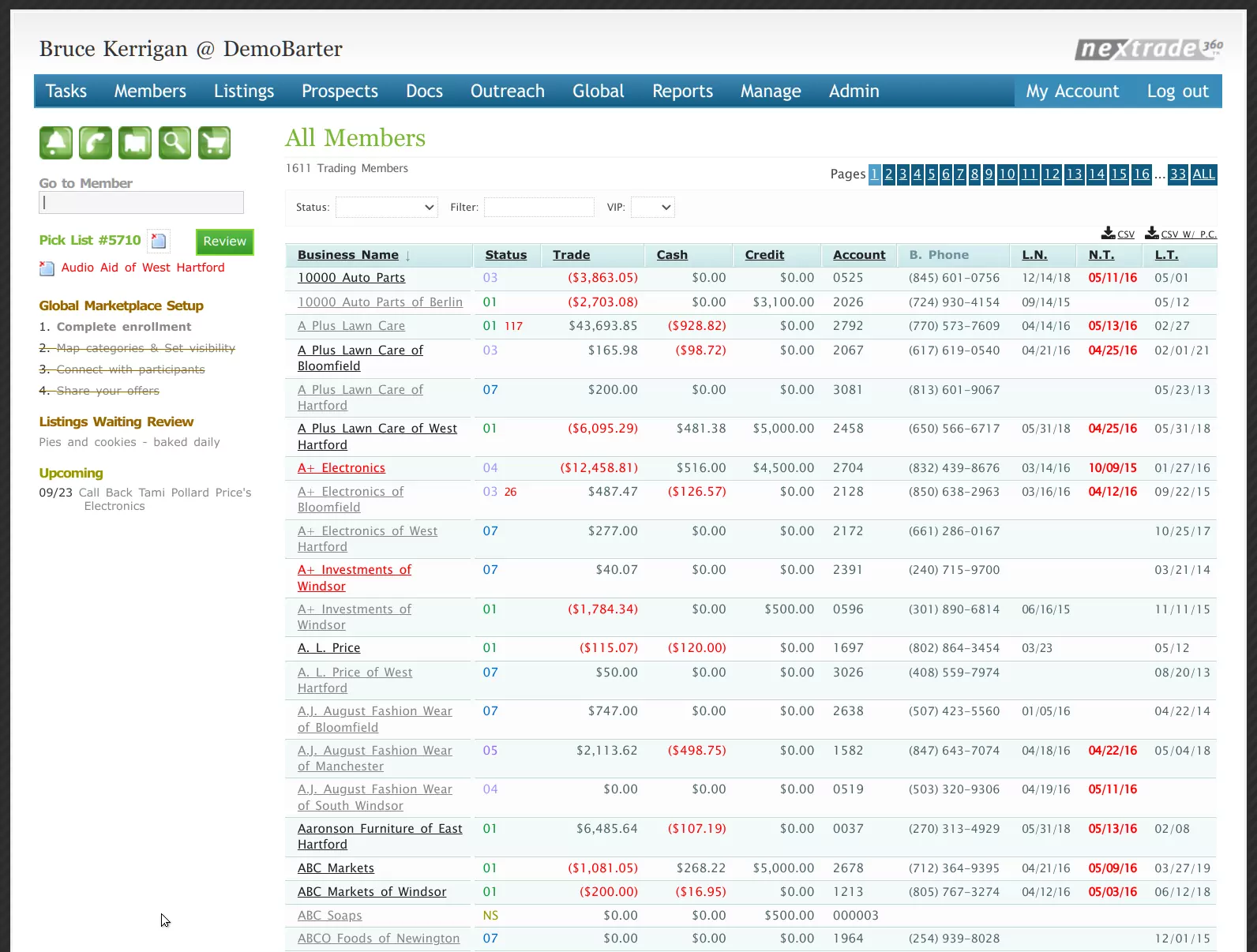
Task: Click the green open book icon
Action: pos(135,143)
